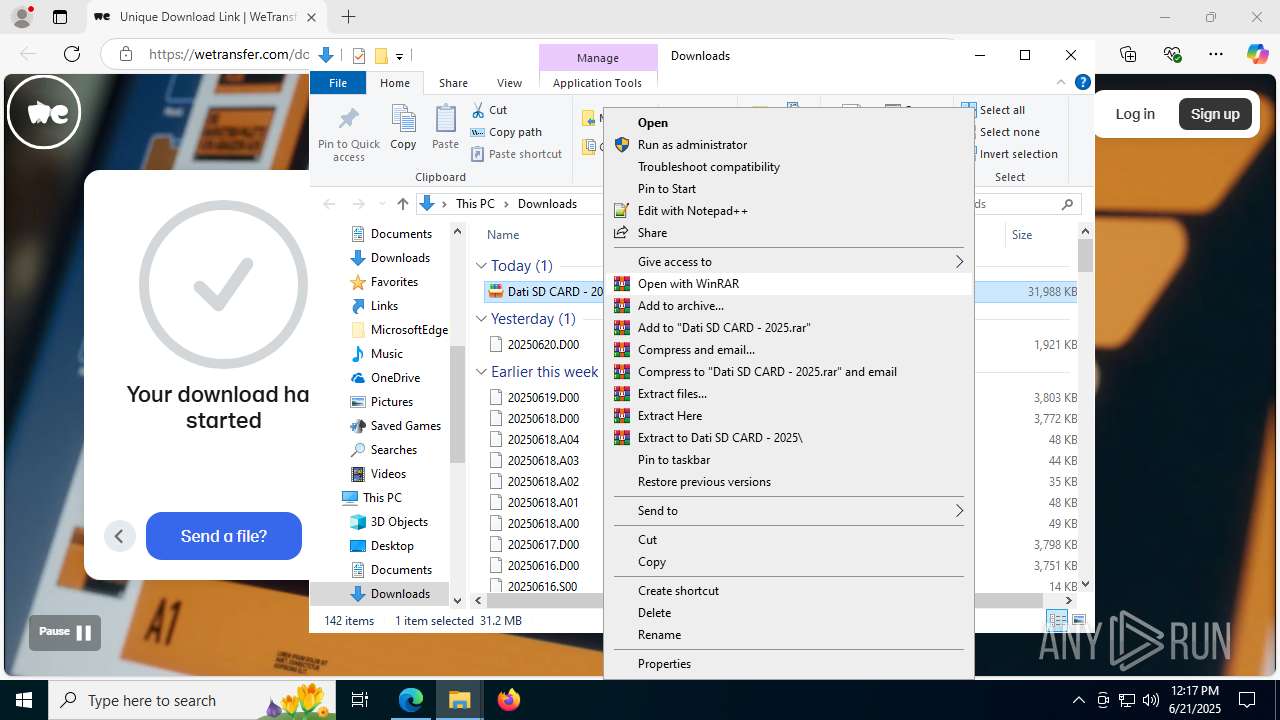Open new Edge tab plus button

(x=348, y=17)
